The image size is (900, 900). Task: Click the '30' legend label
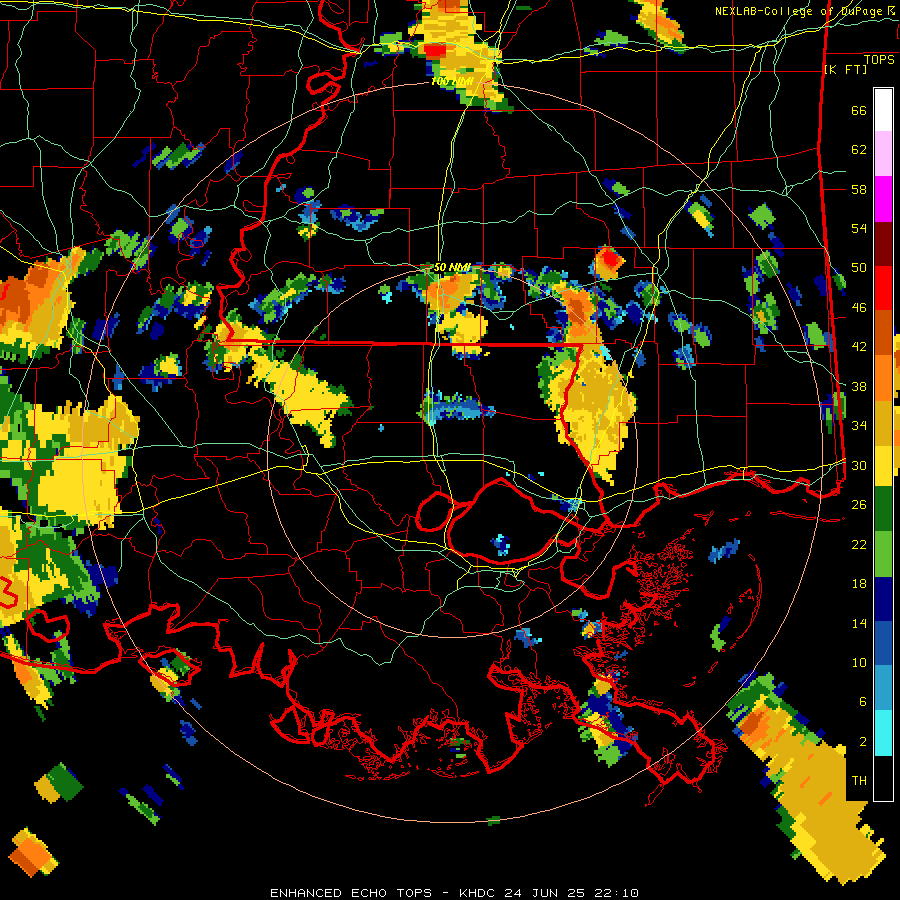coord(859,465)
